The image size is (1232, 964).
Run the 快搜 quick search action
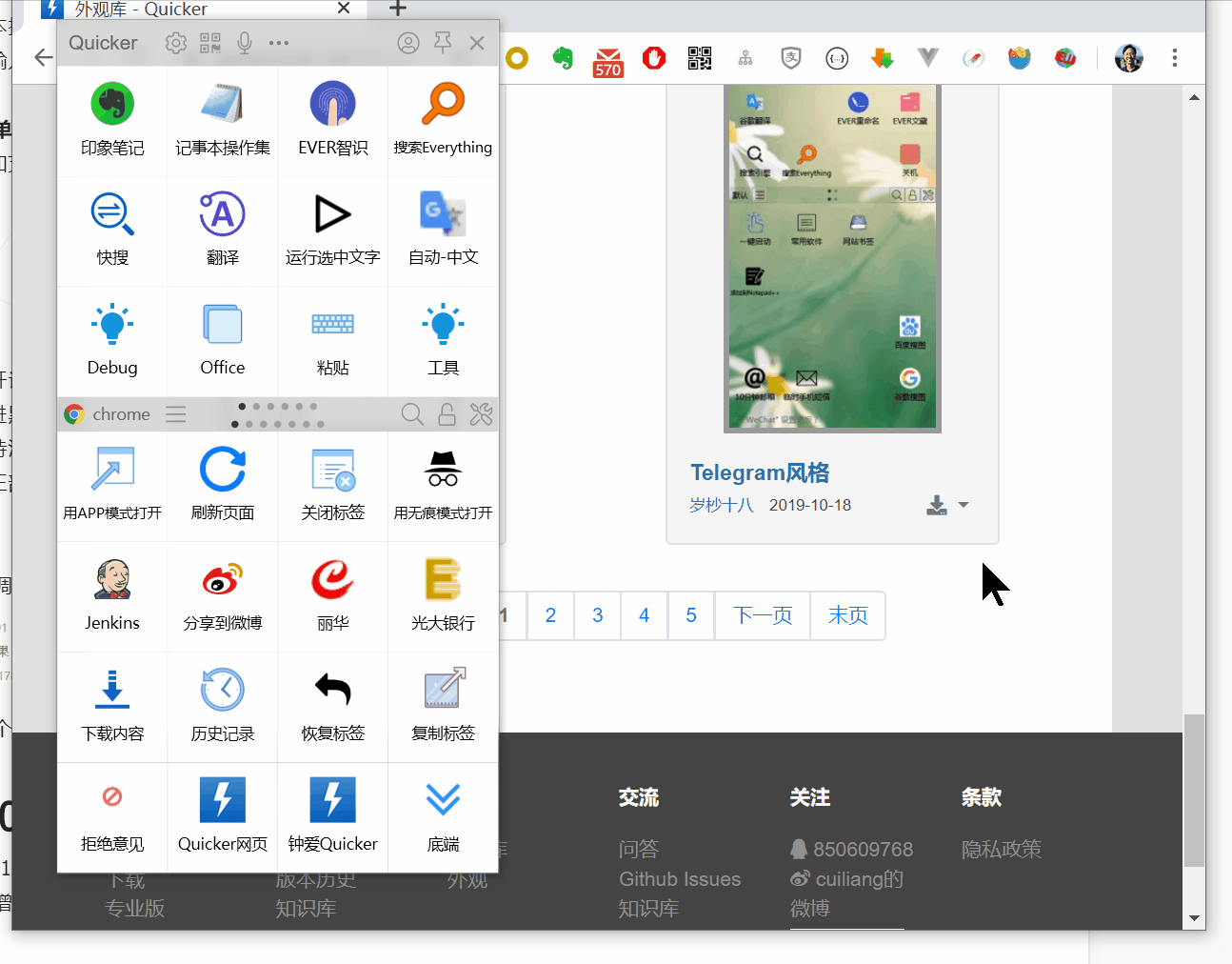click(112, 231)
